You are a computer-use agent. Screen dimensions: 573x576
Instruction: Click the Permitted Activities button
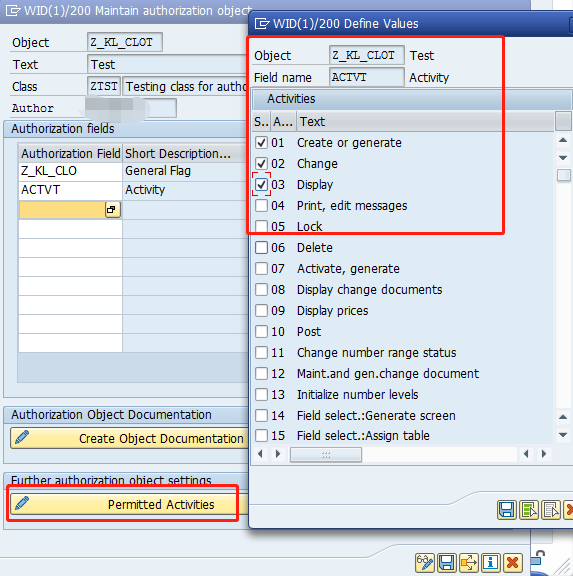pyautogui.click(x=130, y=504)
